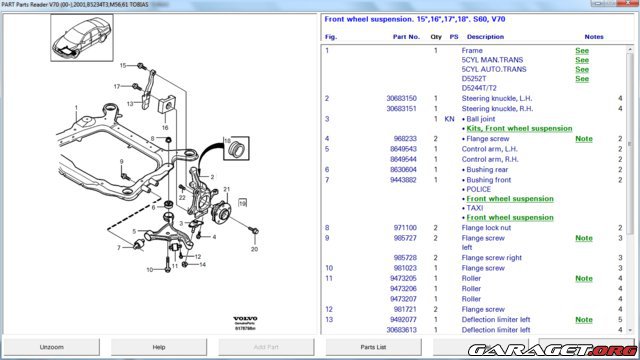Open the Note link for Flange screw 968233

pos(584,139)
